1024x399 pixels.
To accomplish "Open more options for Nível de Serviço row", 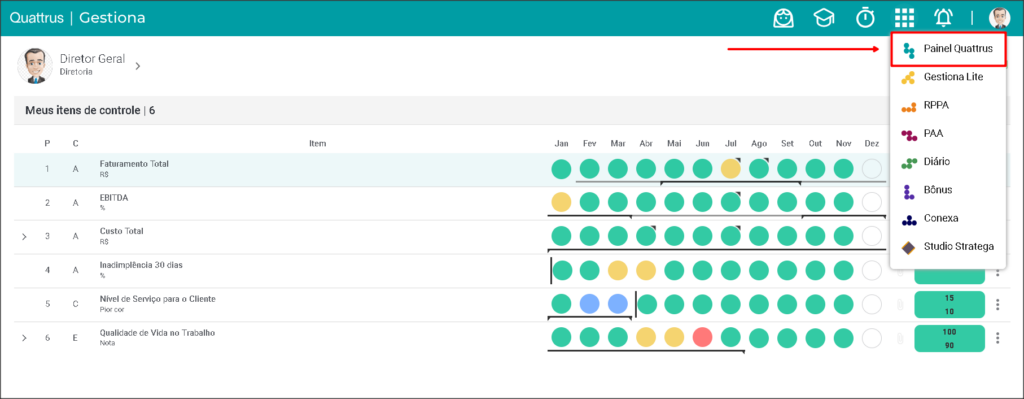I will pyautogui.click(x=997, y=304).
